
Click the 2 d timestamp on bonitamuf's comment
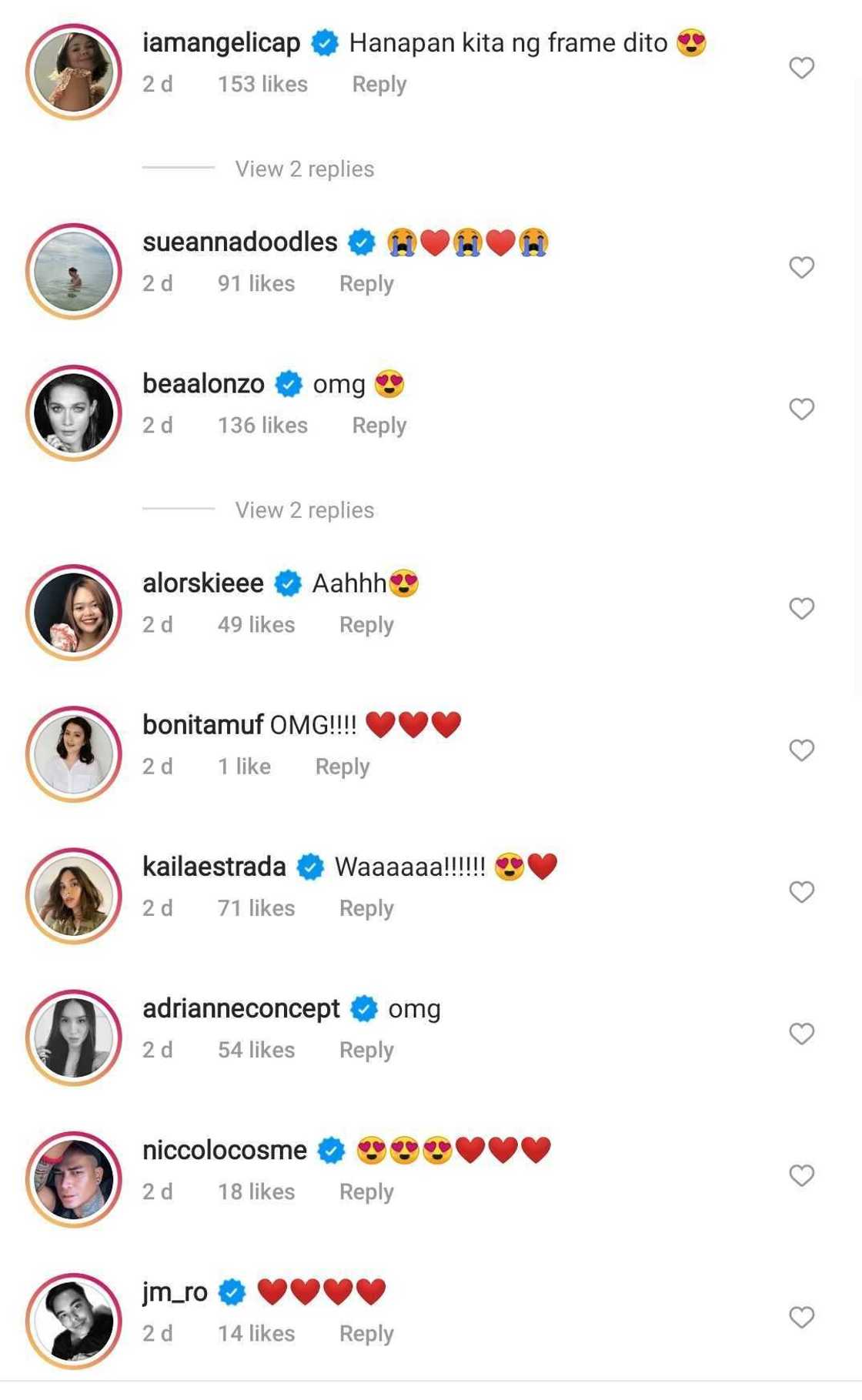tap(158, 766)
